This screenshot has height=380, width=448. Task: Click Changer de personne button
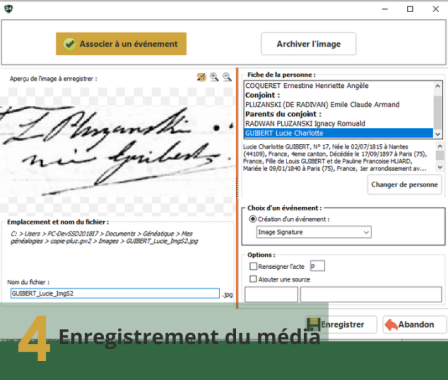click(404, 185)
